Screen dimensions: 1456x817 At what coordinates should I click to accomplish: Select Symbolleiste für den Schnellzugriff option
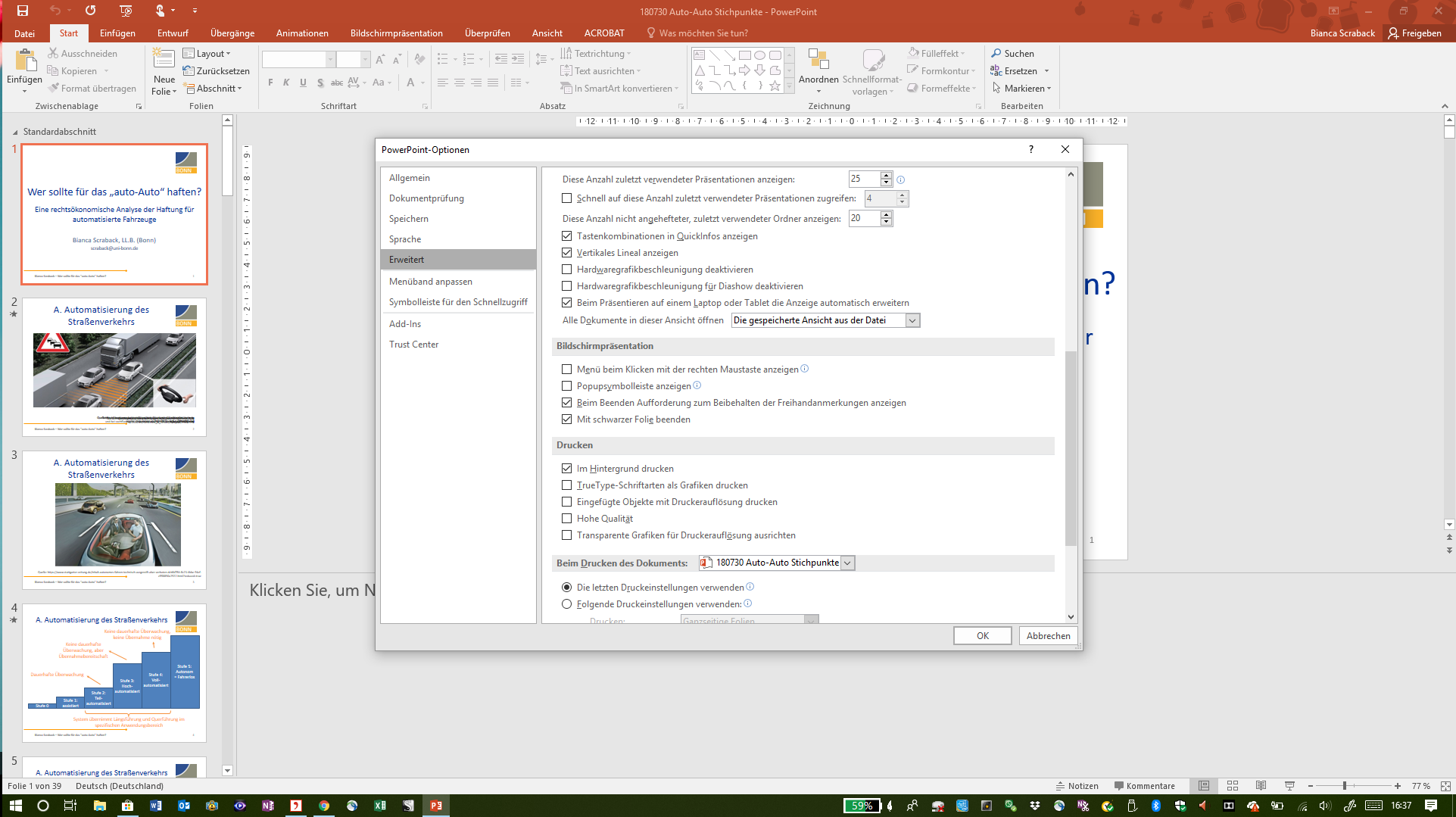(x=458, y=302)
